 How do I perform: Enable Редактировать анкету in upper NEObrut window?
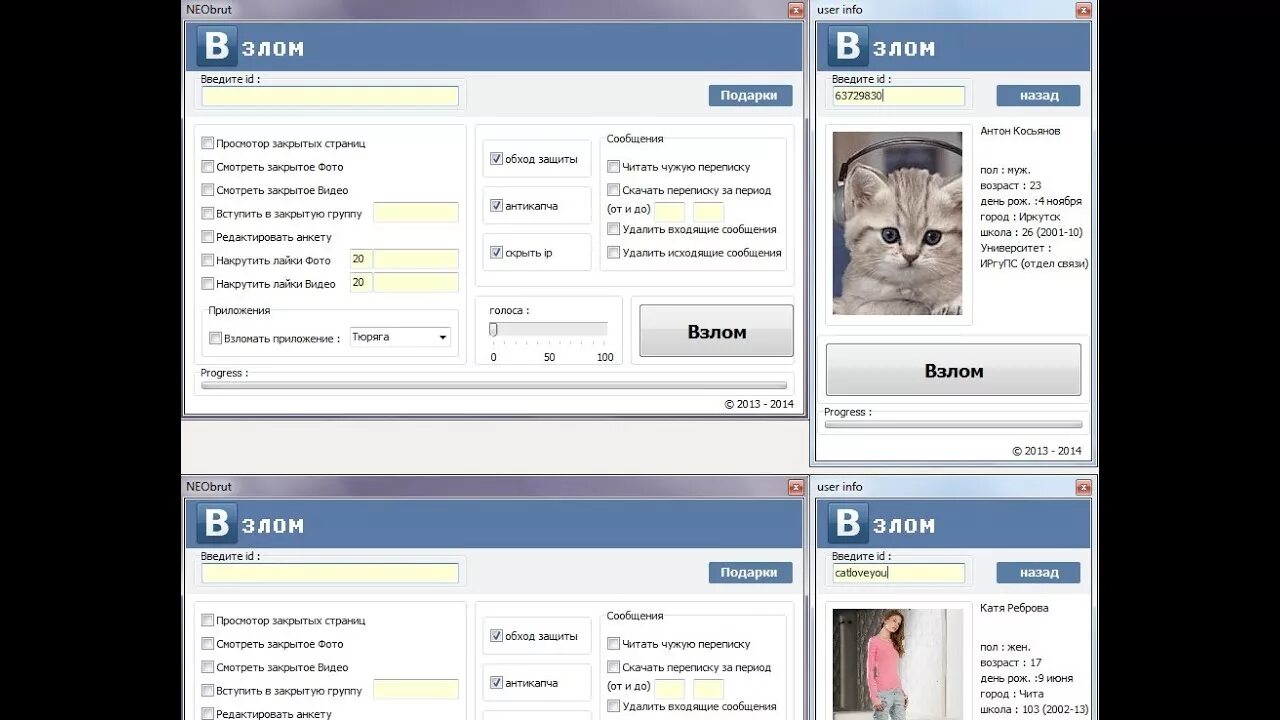pyautogui.click(x=208, y=237)
